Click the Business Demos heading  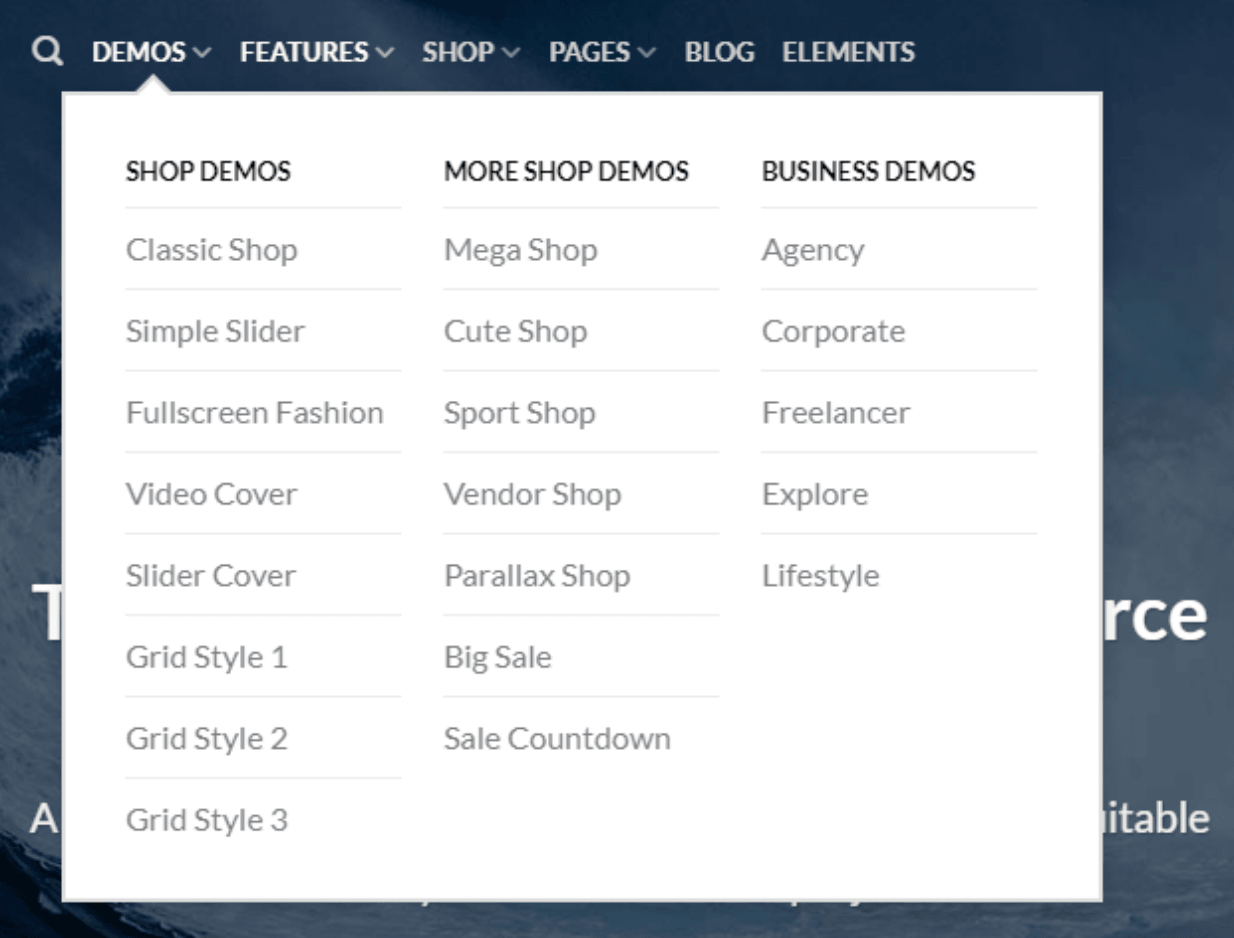[x=868, y=171]
